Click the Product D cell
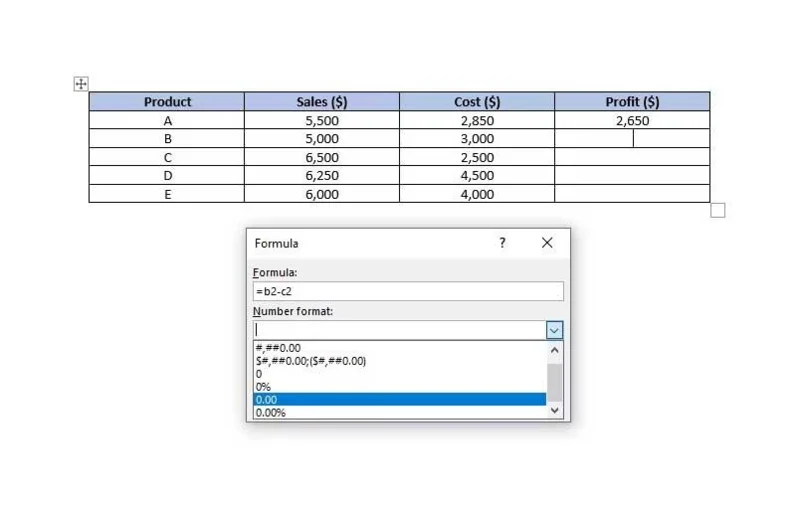The width and height of the screenshot is (800, 505). tap(167, 175)
